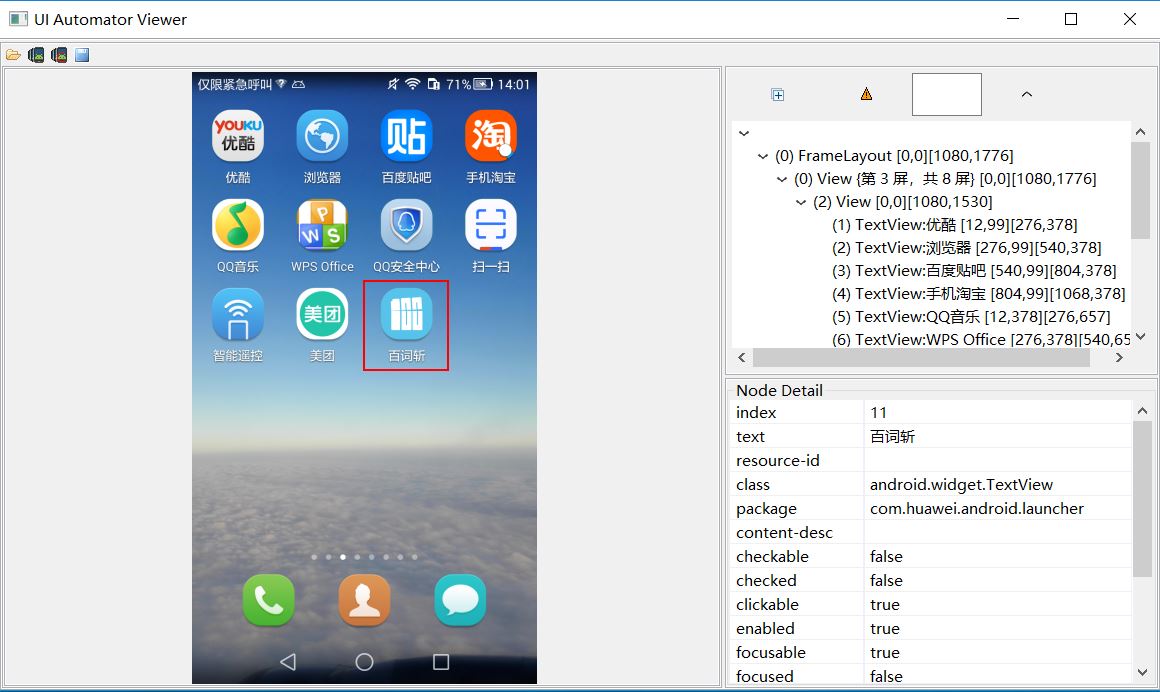Select TextView:百度贴吧 tree row
This screenshot has width=1160, height=692.
pos(974,271)
